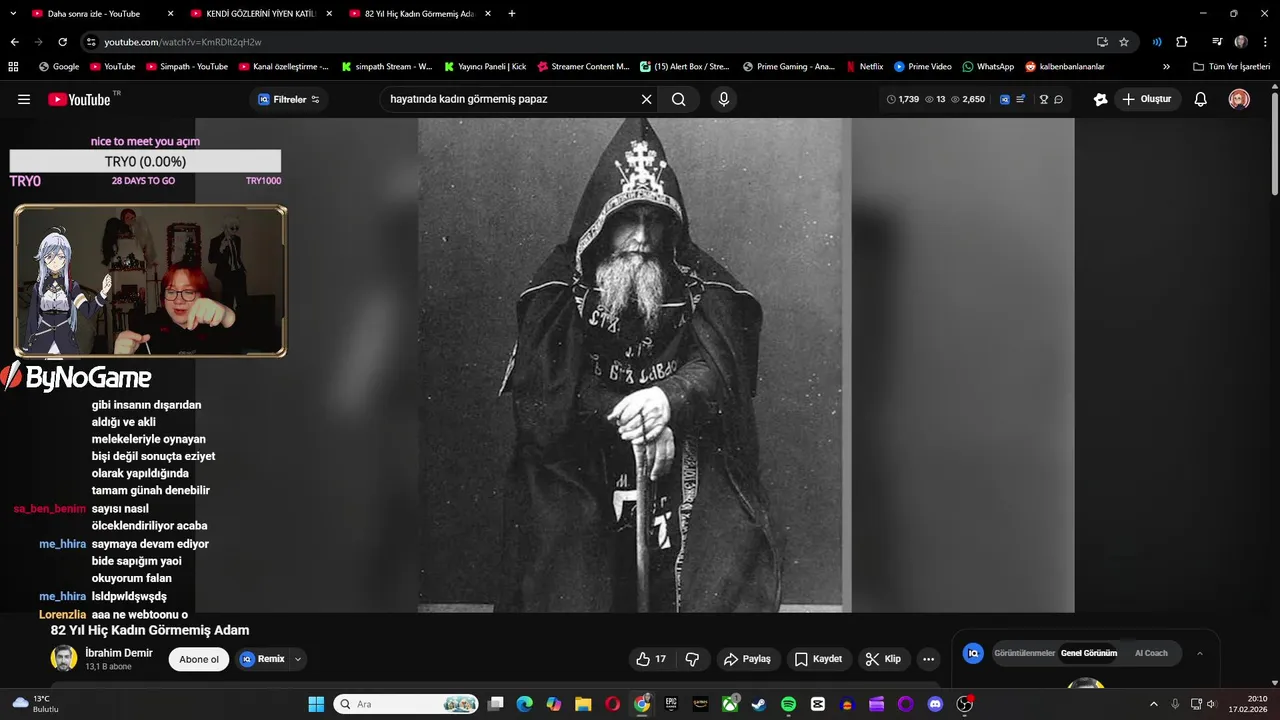The height and width of the screenshot is (720, 1280).
Task: Collapse the vidIQ panel chevron
Action: pyautogui.click(x=1200, y=653)
